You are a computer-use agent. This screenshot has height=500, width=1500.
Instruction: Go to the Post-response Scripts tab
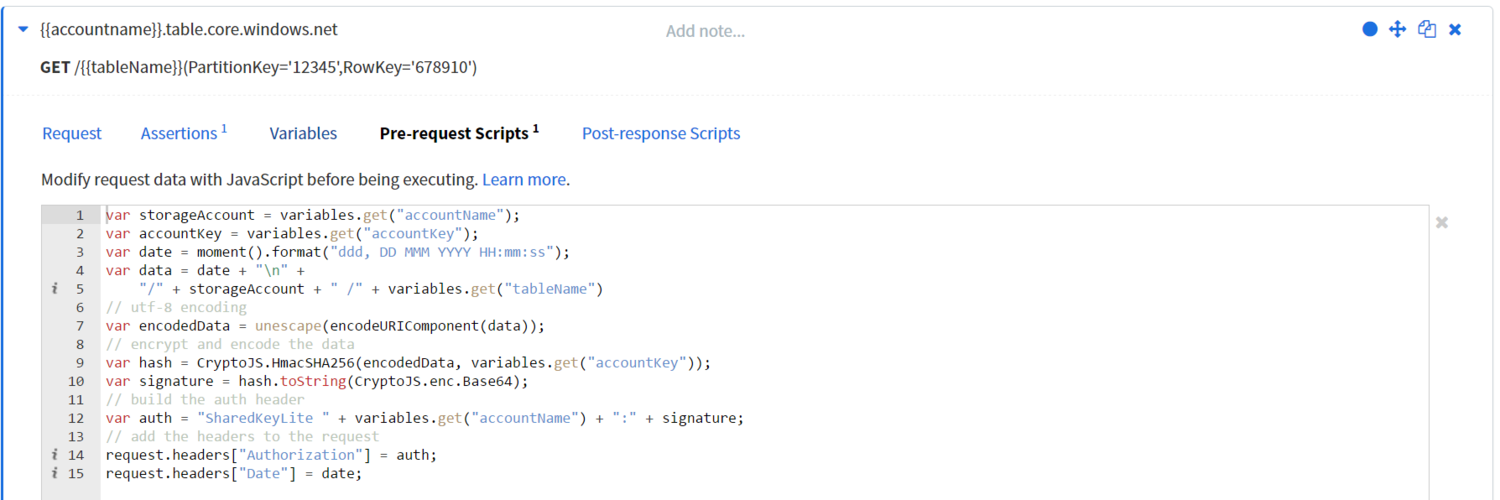click(661, 134)
